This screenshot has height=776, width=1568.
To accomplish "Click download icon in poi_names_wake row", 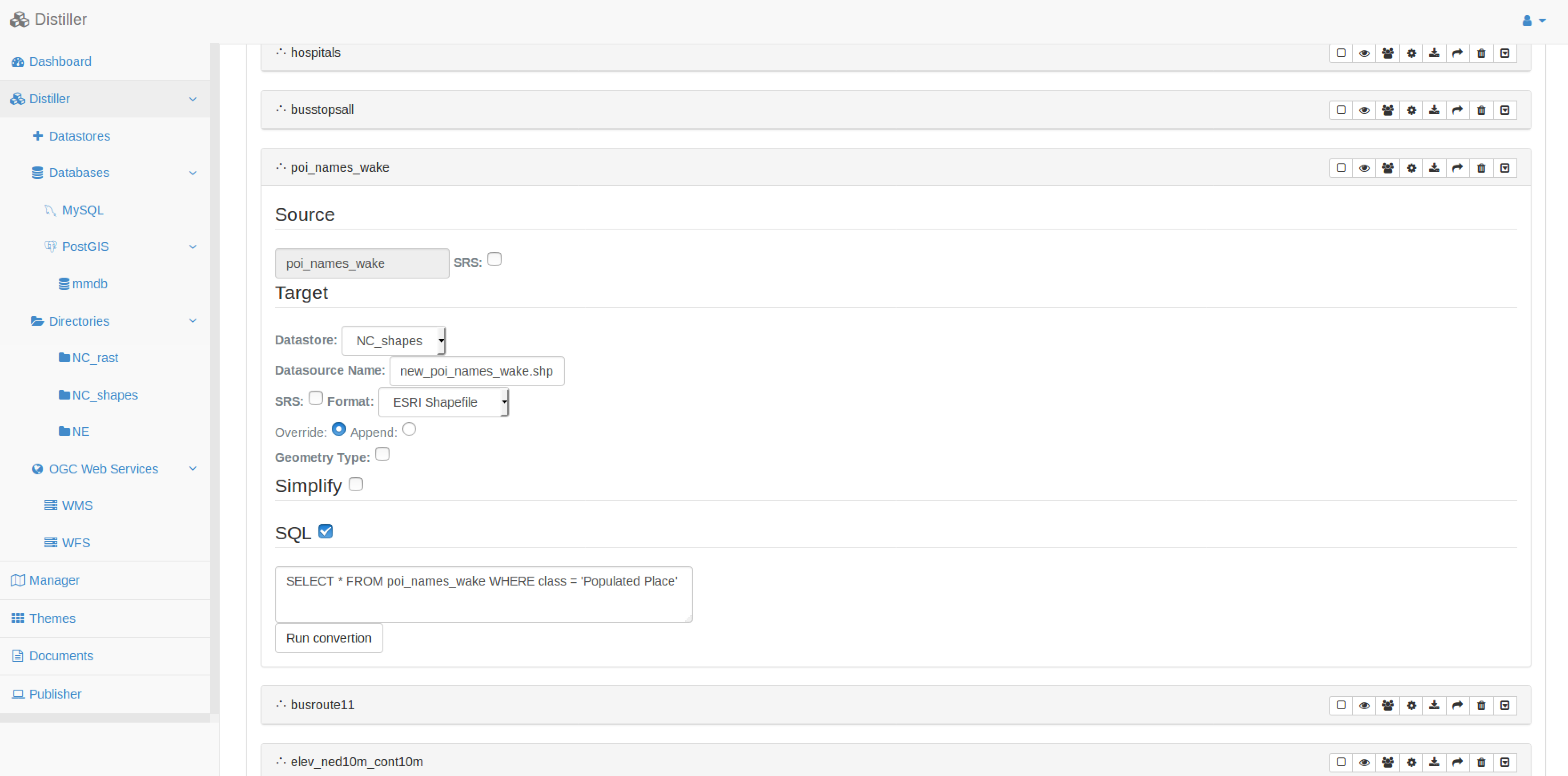I will click(1434, 168).
